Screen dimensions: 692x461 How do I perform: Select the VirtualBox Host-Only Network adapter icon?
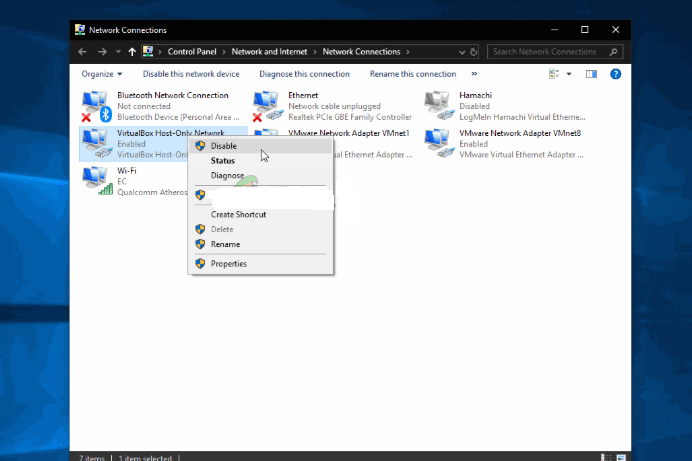(97, 143)
